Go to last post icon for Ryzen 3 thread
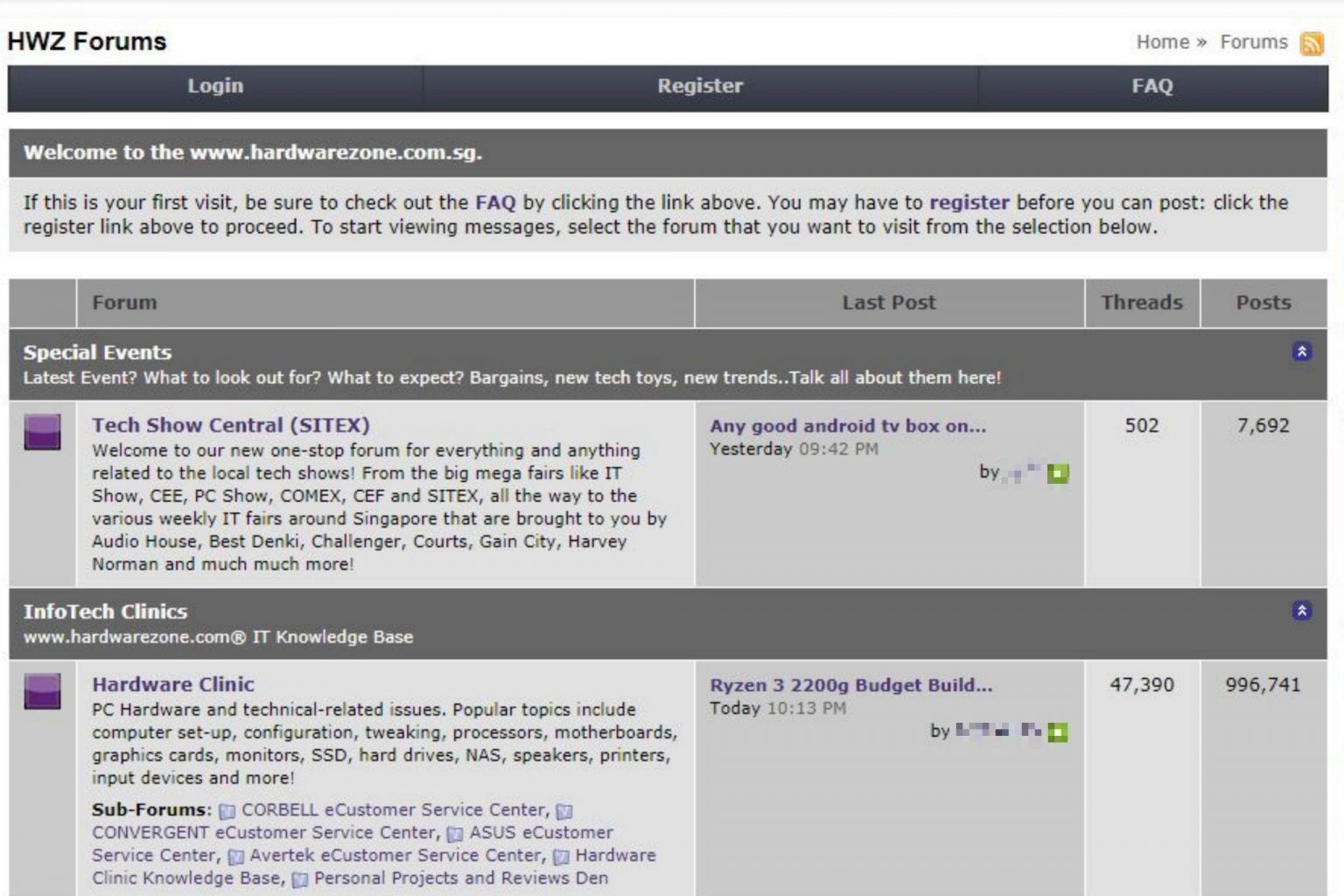This screenshot has height=896, width=1344. point(1058,732)
